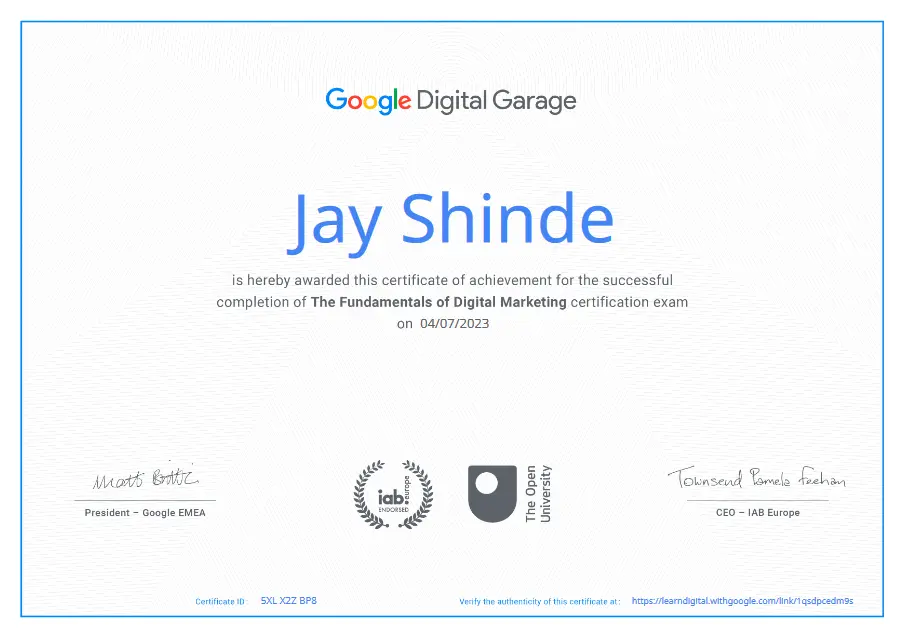This screenshot has height=634, width=904.
Task: Click the Google Digital Garage logo
Action: tap(451, 101)
